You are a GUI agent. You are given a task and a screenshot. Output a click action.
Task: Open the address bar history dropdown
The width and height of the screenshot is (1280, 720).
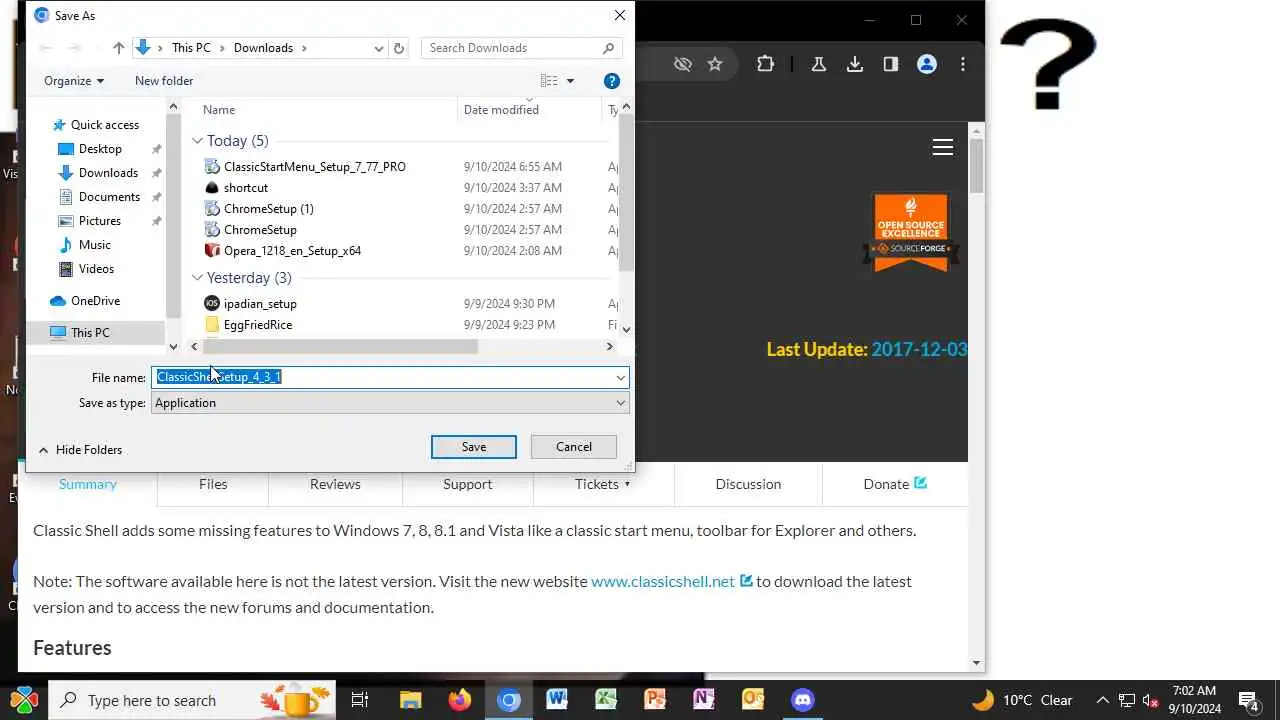(x=378, y=48)
